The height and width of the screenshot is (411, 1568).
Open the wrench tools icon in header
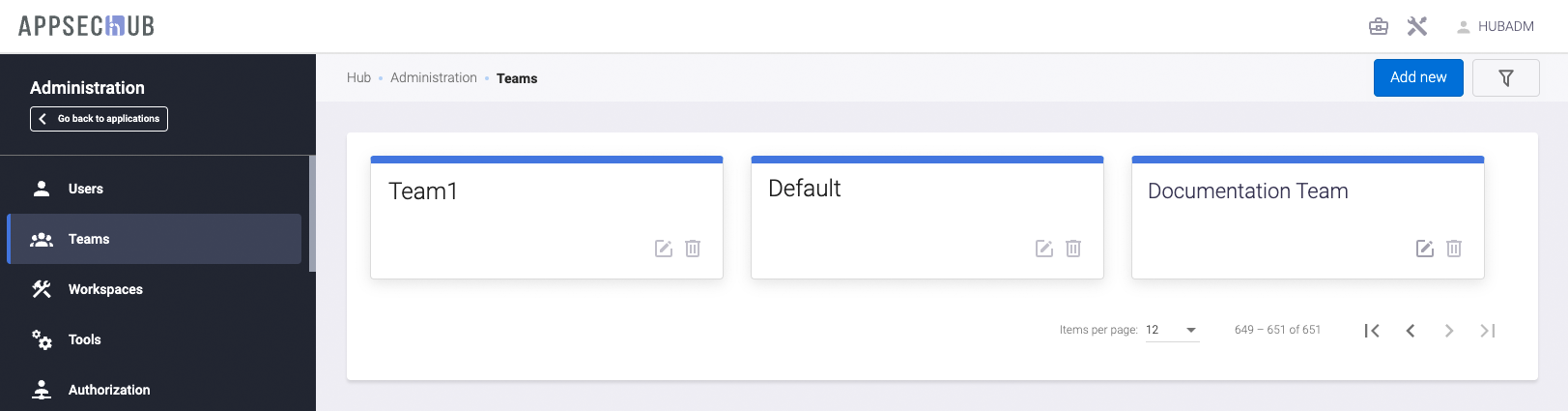1417,26
